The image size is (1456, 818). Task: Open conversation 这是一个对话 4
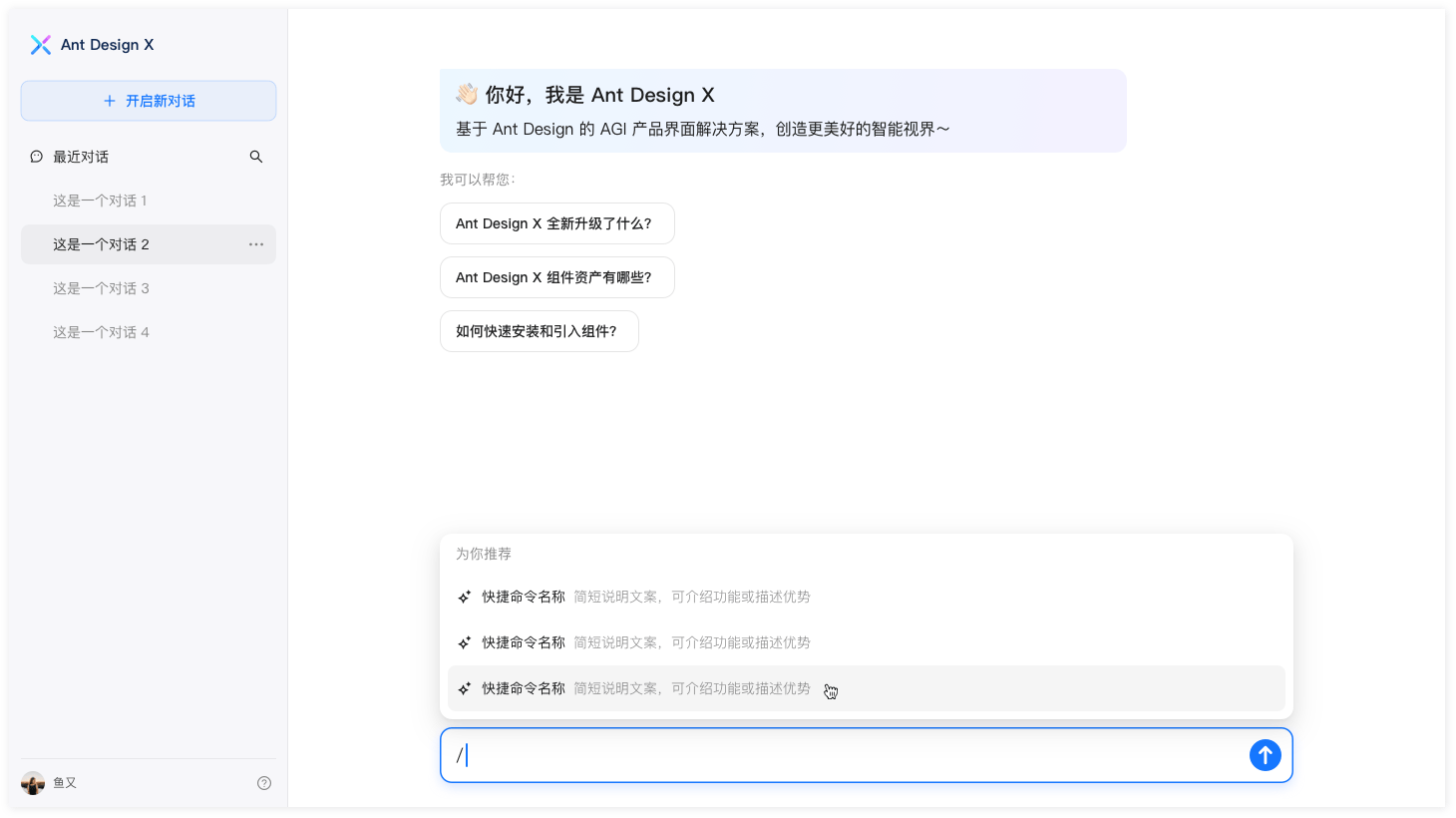pyautogui.click(x=149, y=332)
